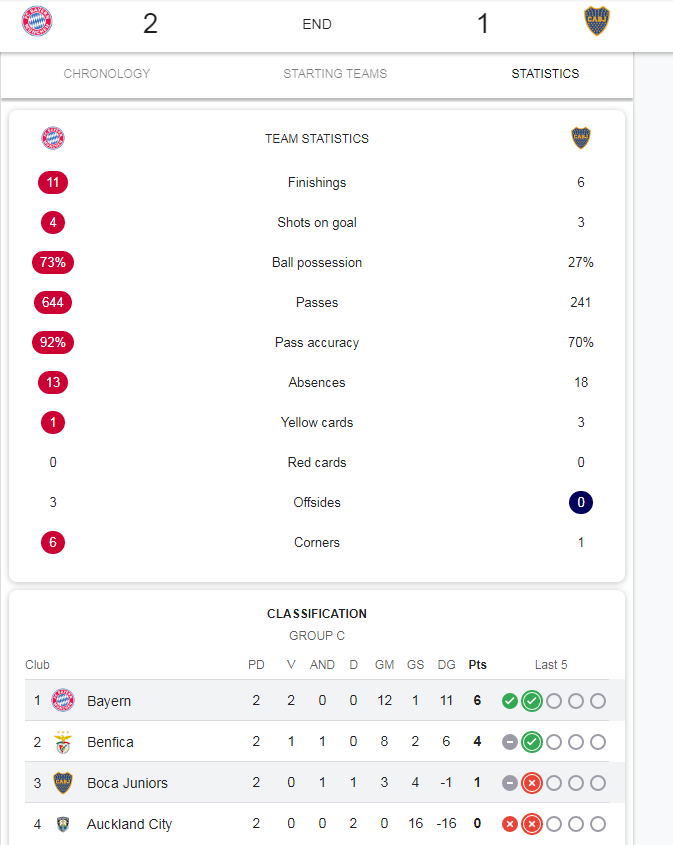This screenshot has width=673, height=845.
Task: Click Bayern crest in Team Statistics panel
Action: pos(53,138)
